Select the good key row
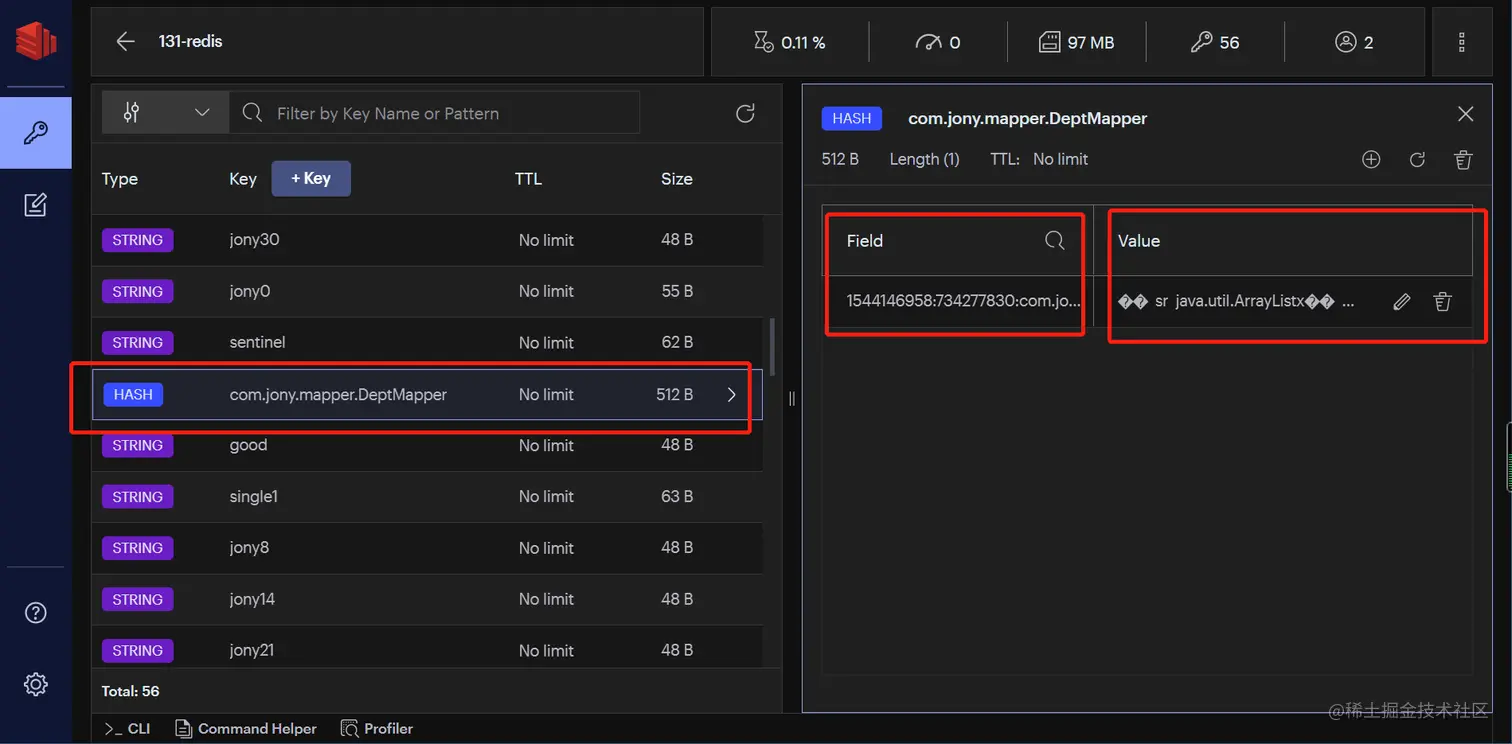Screen dimensions: 1512x744 [x=427, y=446]
